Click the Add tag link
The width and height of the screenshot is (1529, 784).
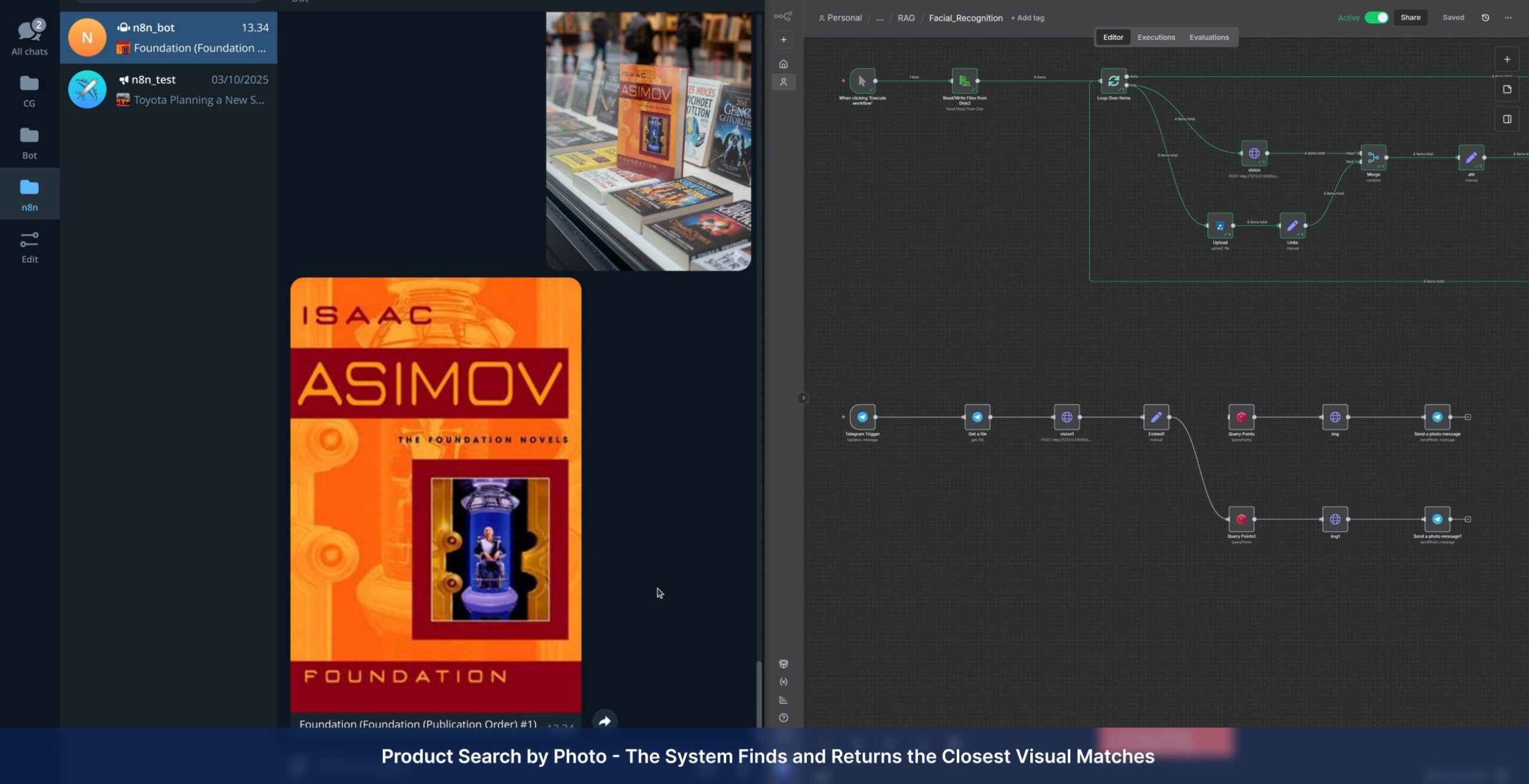[x=1027, y=18]
